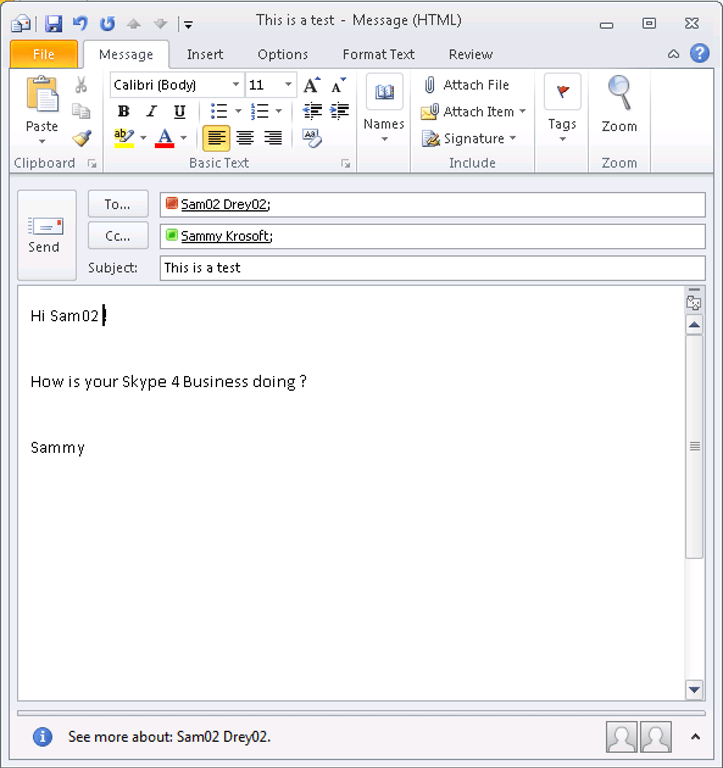The width and height of the screenshot is (723, 768).
Task: Open the Clipboard dialog launcher
Action: (x=92, y=164)
